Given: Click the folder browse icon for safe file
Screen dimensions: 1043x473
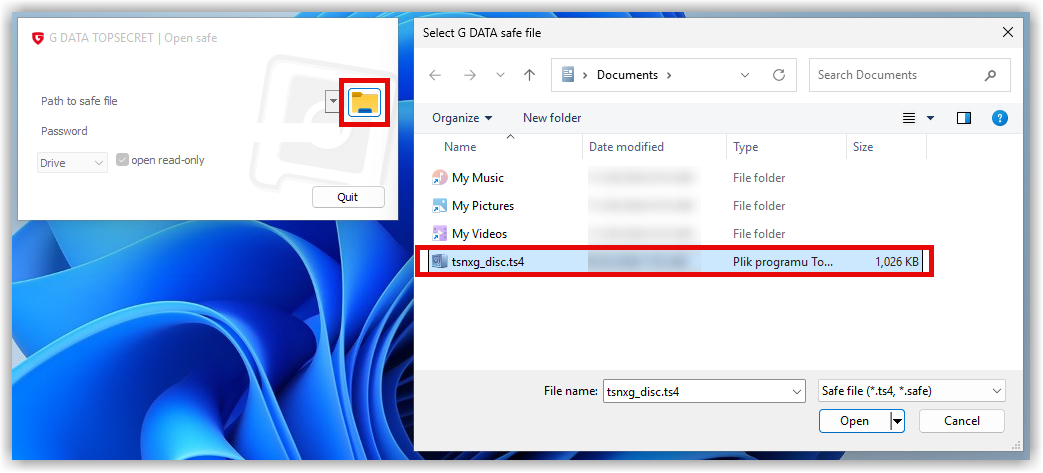Looking at the screenshot, I should [x=364, y=102].
